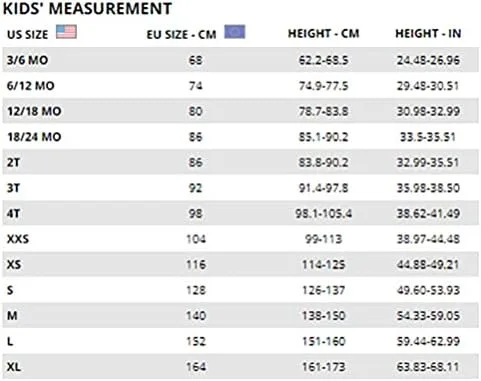Click the 18/24 MO size label
The width and height of the screenshot is (481, 381).
click(x=34, y=137)
